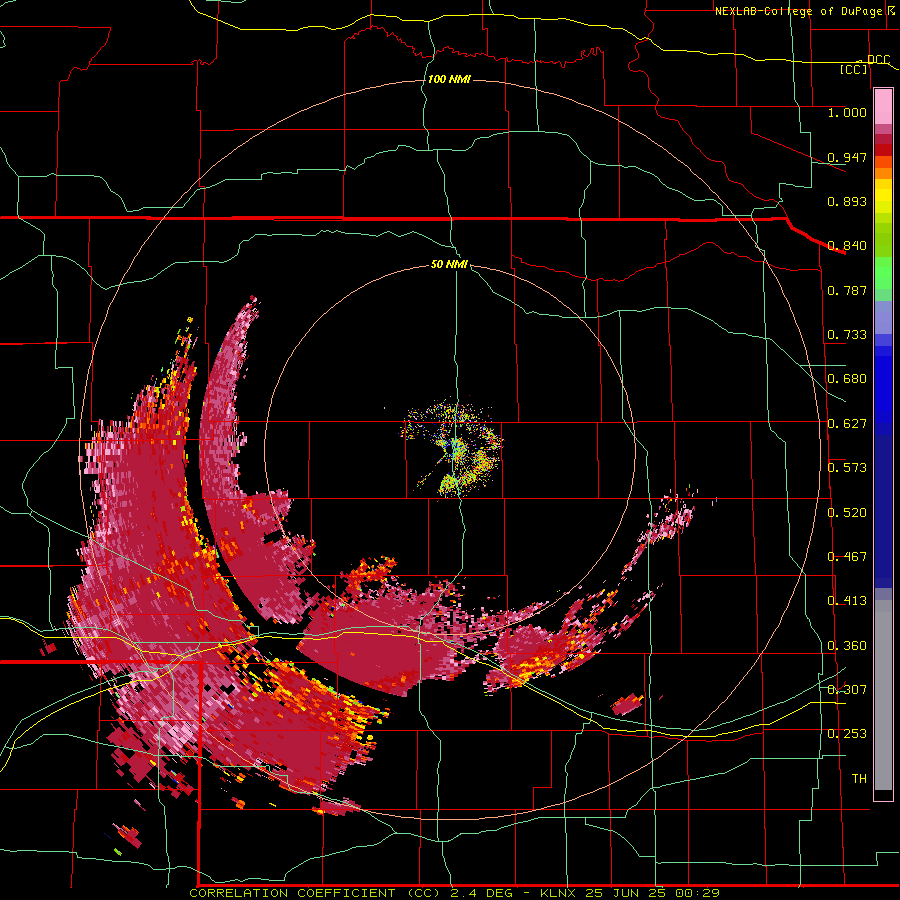Click the 0.520 legend value

tap(847, 513)
